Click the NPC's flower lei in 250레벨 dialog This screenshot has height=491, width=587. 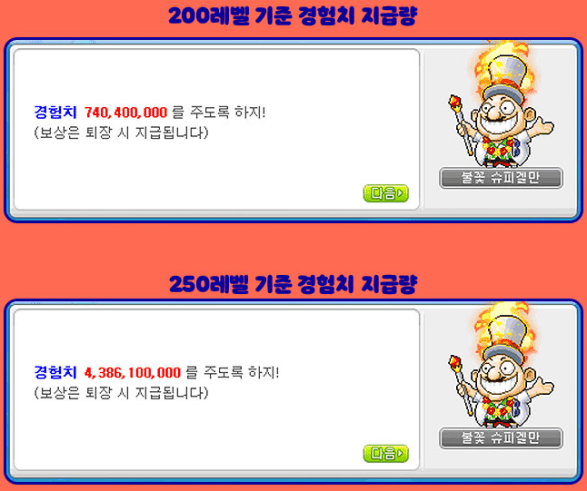[x=499, y=408]
